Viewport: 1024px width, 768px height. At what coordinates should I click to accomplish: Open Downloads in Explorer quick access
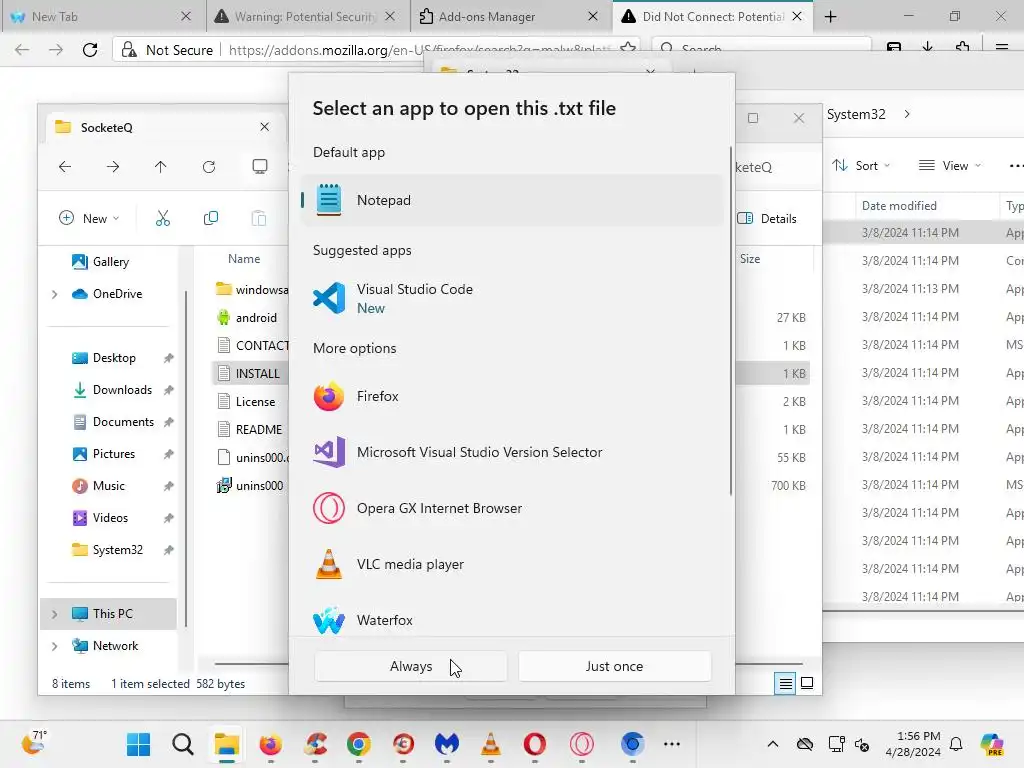[121, 390]
